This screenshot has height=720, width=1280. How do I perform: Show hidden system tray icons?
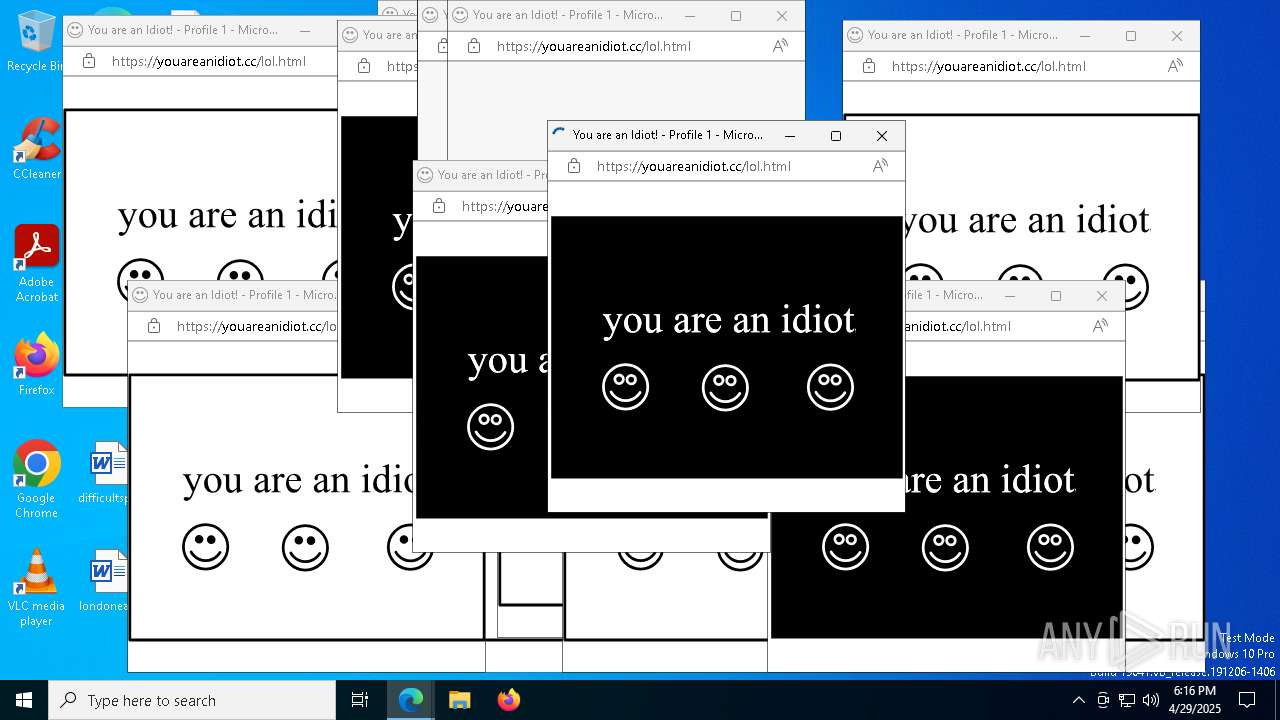click(x=1078, y=700)
